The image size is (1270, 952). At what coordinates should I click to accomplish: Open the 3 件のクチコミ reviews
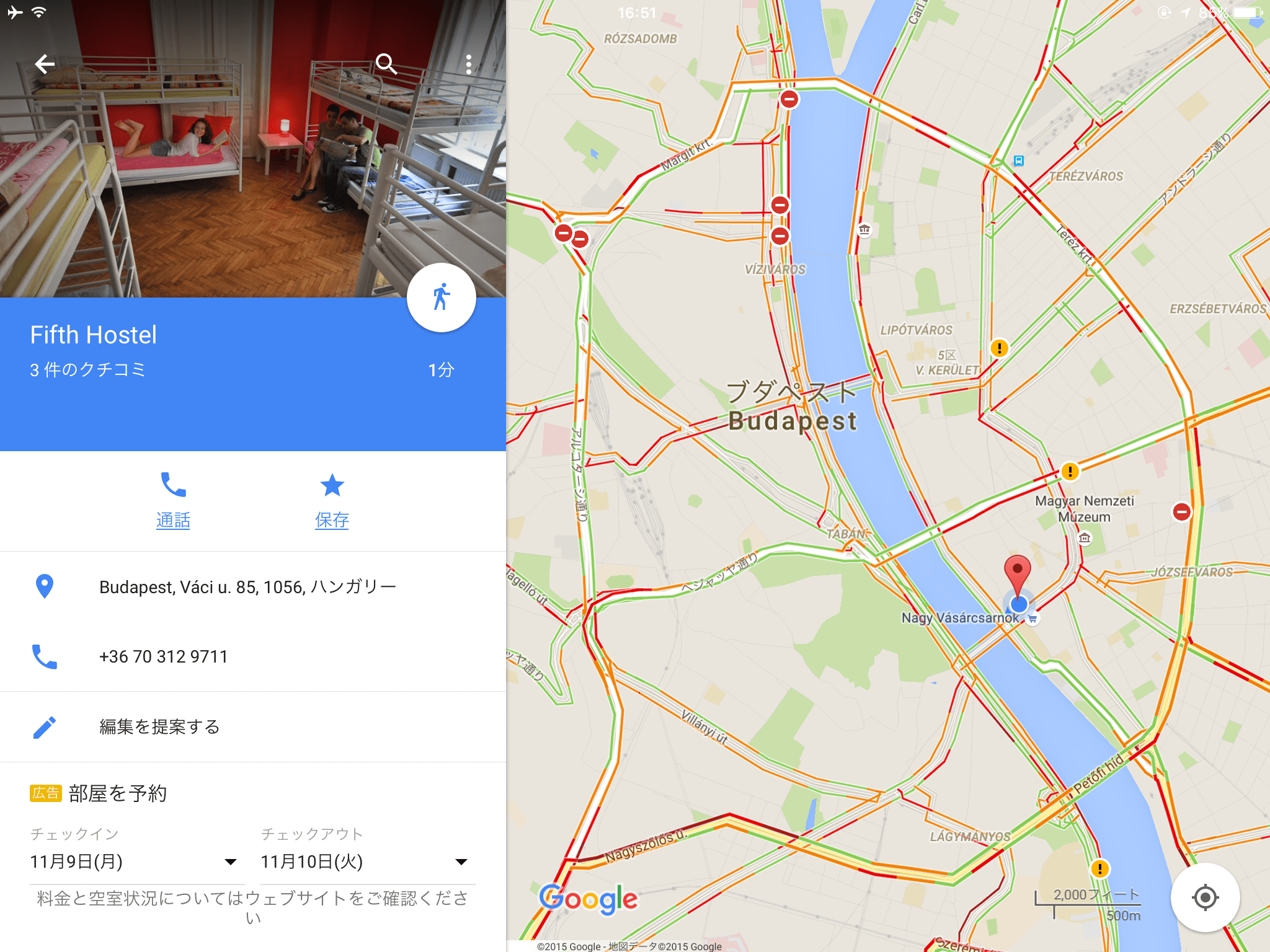(x=88, y=370)
